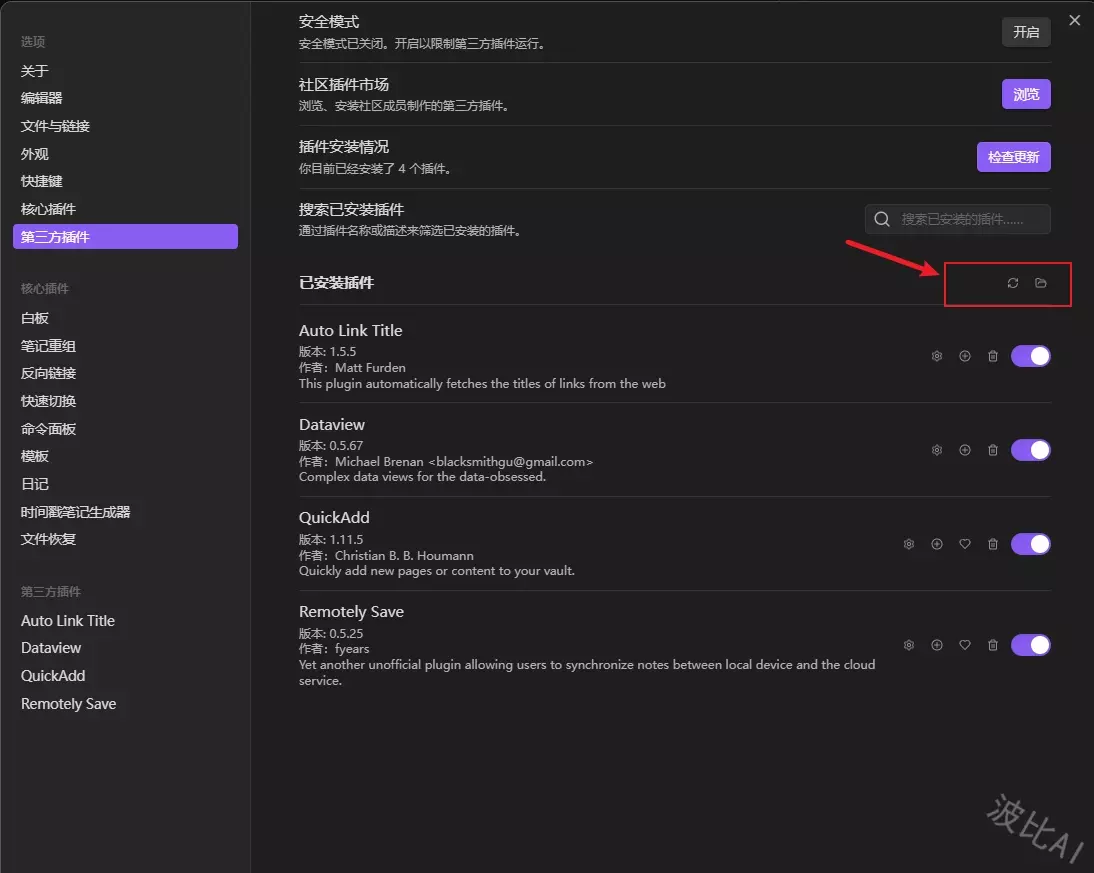Screen dimensions: 1094x873
Task: Open Auto Link Title sidebar entry
Action: tap(126, 620)
